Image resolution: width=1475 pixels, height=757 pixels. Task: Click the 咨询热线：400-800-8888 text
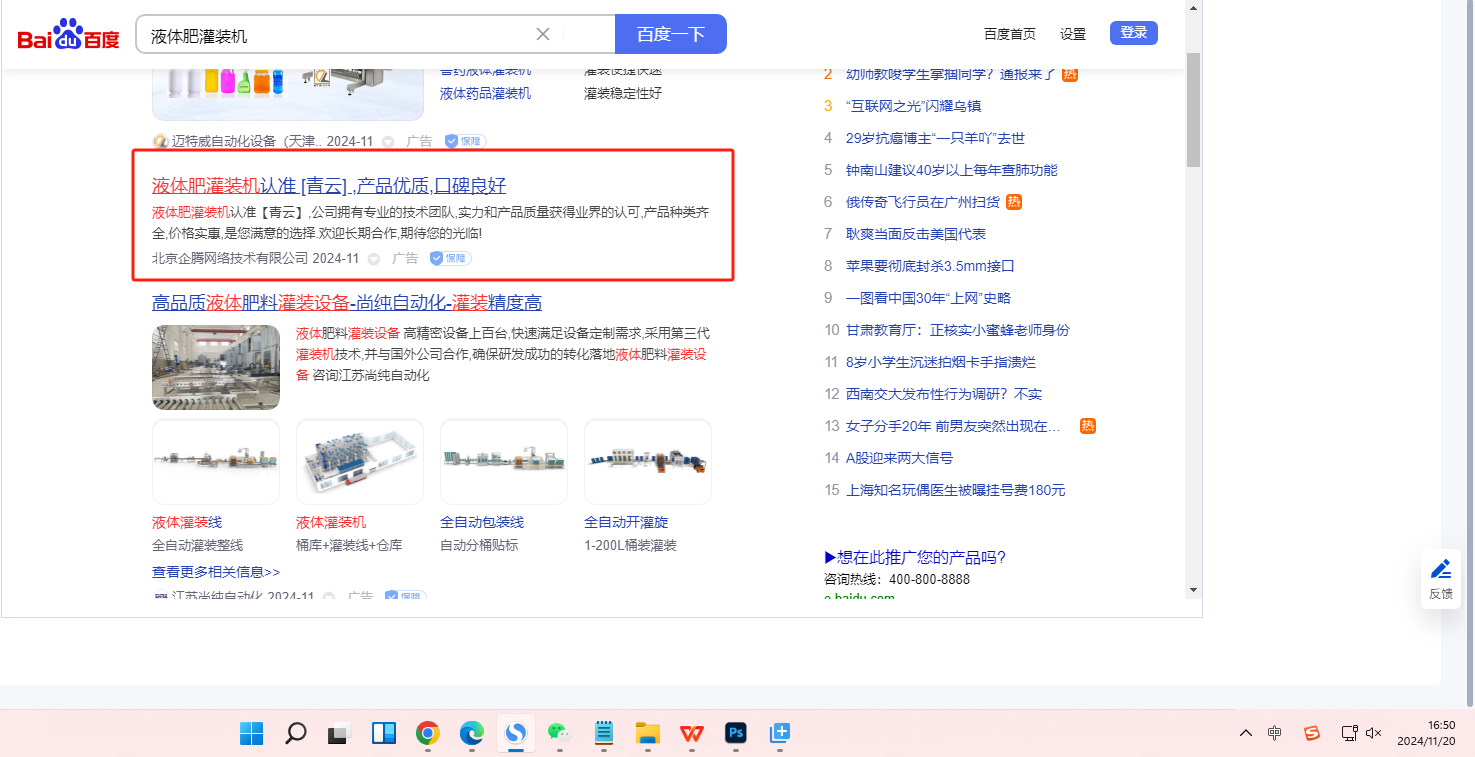click(897, 579)
